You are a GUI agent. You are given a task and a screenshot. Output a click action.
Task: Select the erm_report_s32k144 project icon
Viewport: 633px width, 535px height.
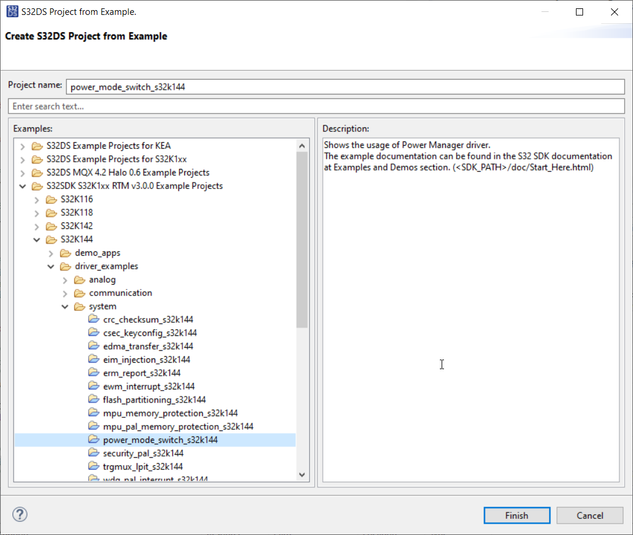point(94,373)
